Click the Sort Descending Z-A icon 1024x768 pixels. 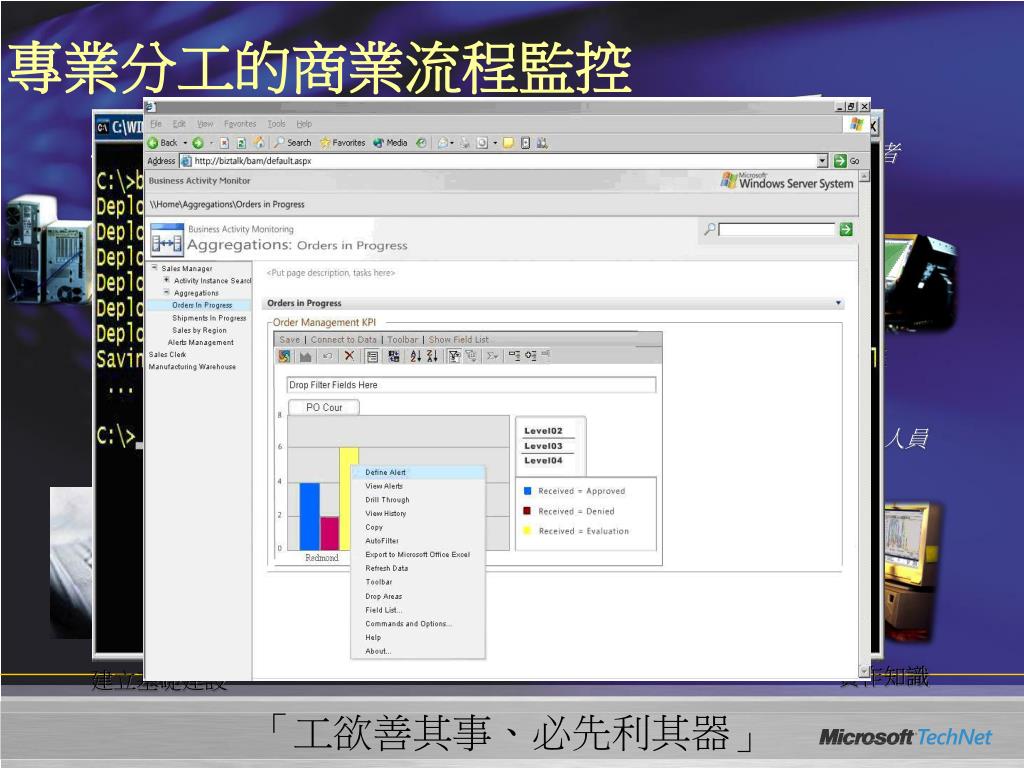[x=432, y=356]
